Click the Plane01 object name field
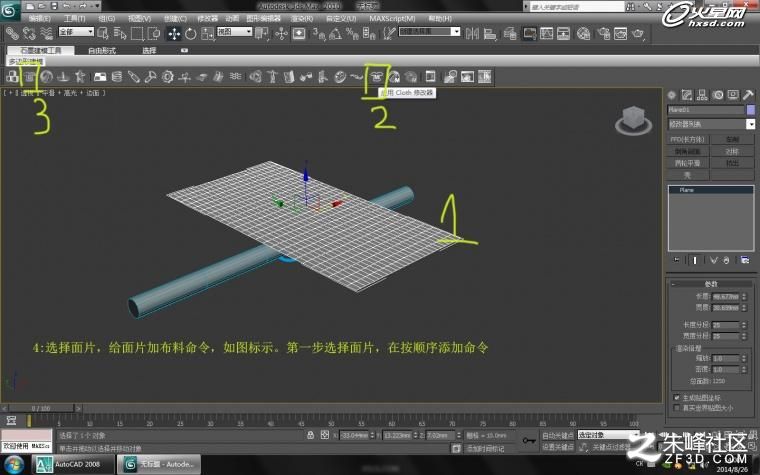The image size is (760, 475). tap(706, 110)
